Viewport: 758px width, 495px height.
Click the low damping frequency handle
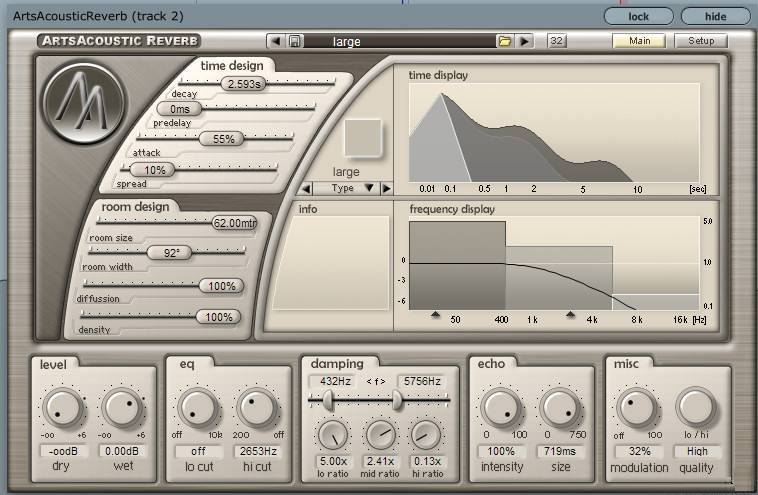pyautogui.click(x=328, y=400)
